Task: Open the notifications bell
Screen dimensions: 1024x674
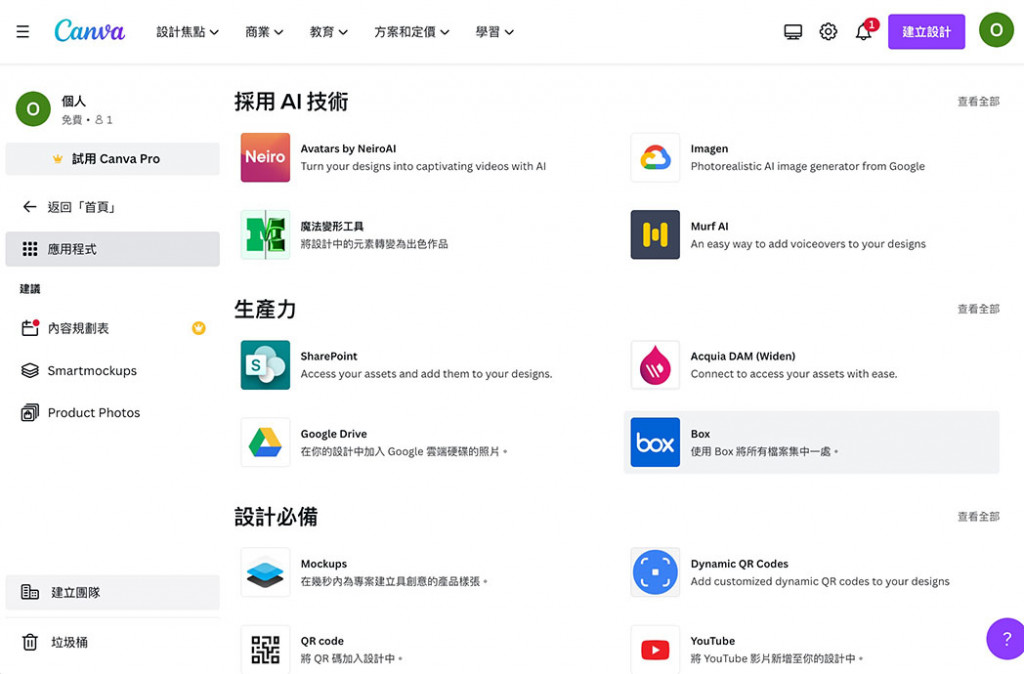Action: click(x=864, y=31)
